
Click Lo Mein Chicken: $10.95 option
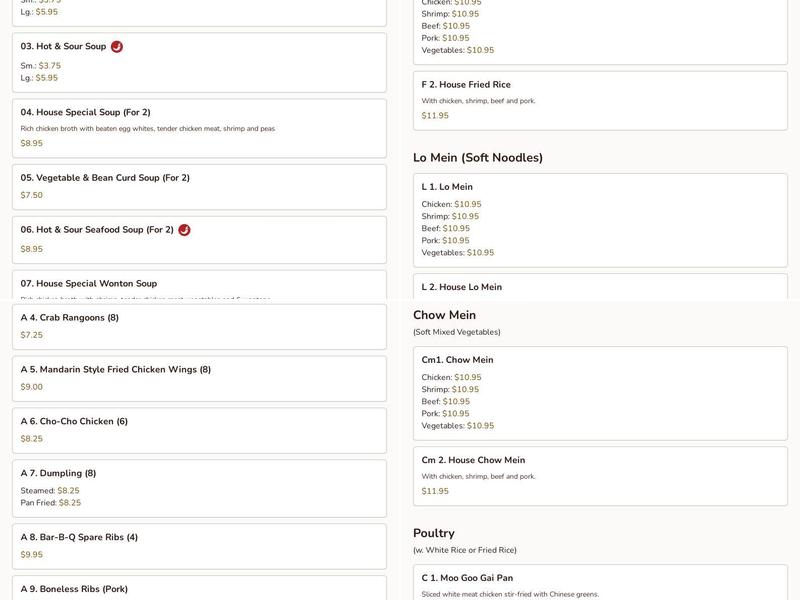point(452,205)
